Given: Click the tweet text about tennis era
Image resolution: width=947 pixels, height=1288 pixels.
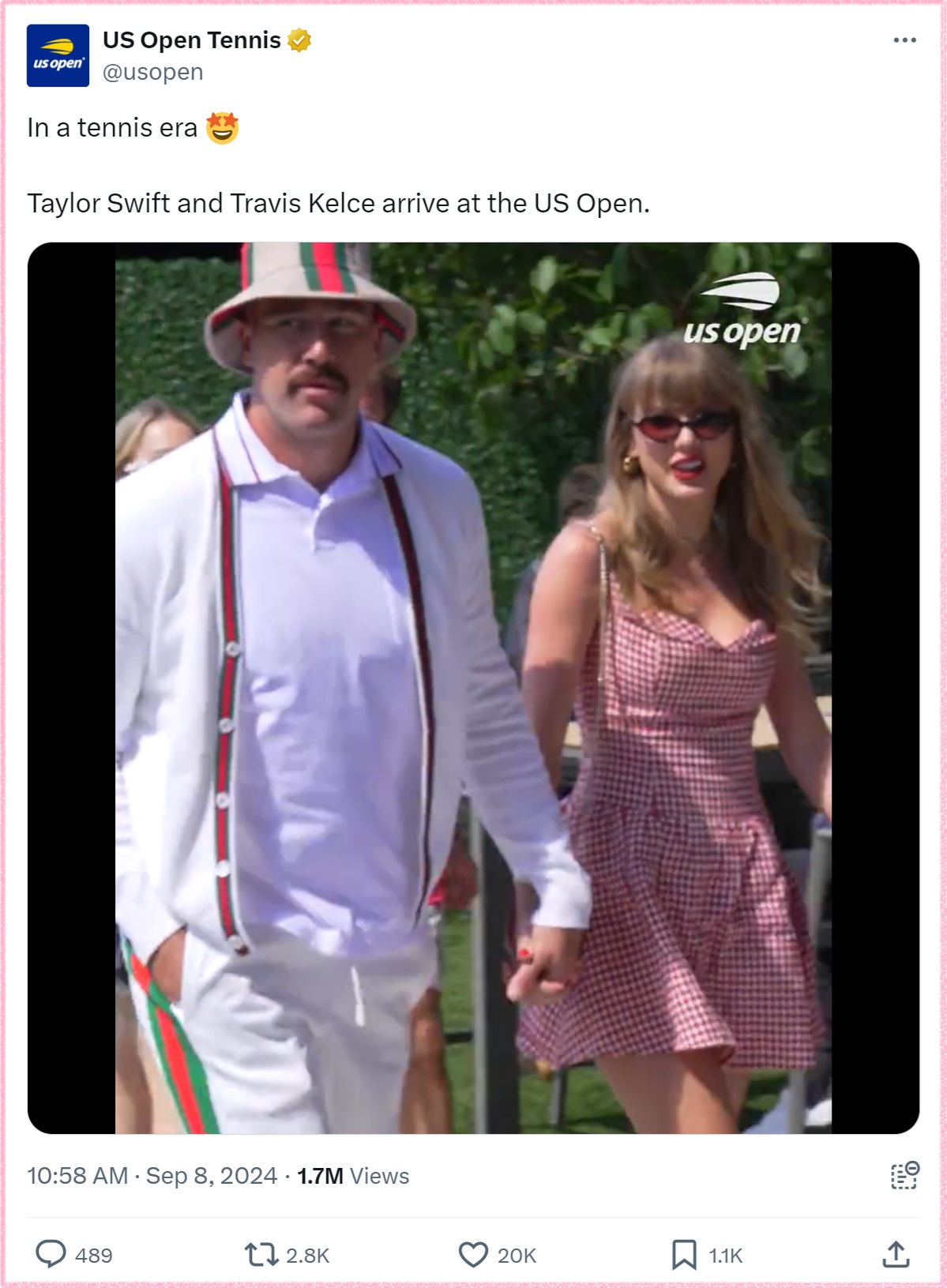Looking at the screenshot, I should (x=338, y=165).
